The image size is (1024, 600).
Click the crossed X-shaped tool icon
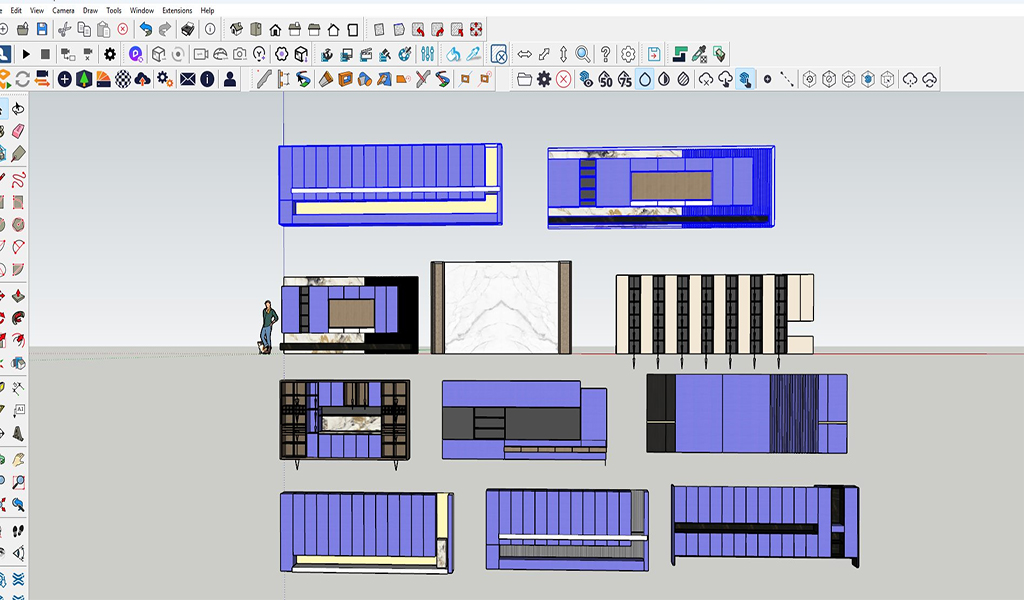pyautogui.click(x=423, y=79)
